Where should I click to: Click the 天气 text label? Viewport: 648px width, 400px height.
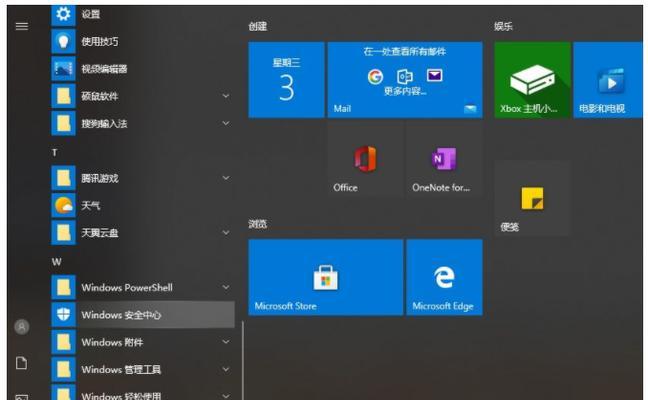[x=91, y=205]
